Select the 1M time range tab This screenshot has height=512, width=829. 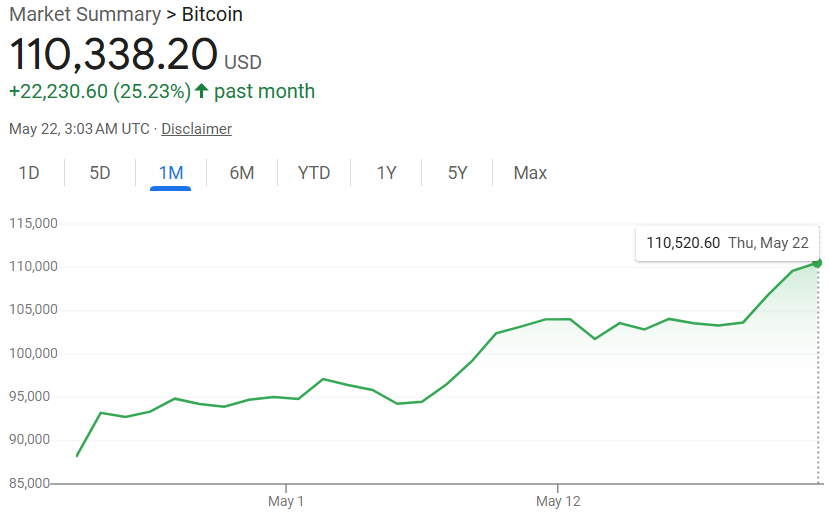click(171, 173)
